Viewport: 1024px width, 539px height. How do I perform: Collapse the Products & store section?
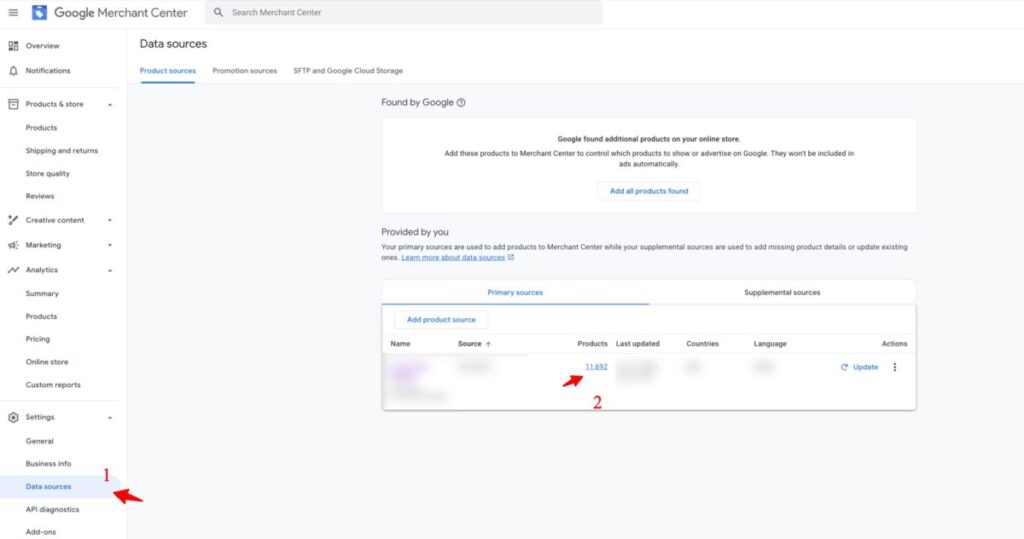110,105
